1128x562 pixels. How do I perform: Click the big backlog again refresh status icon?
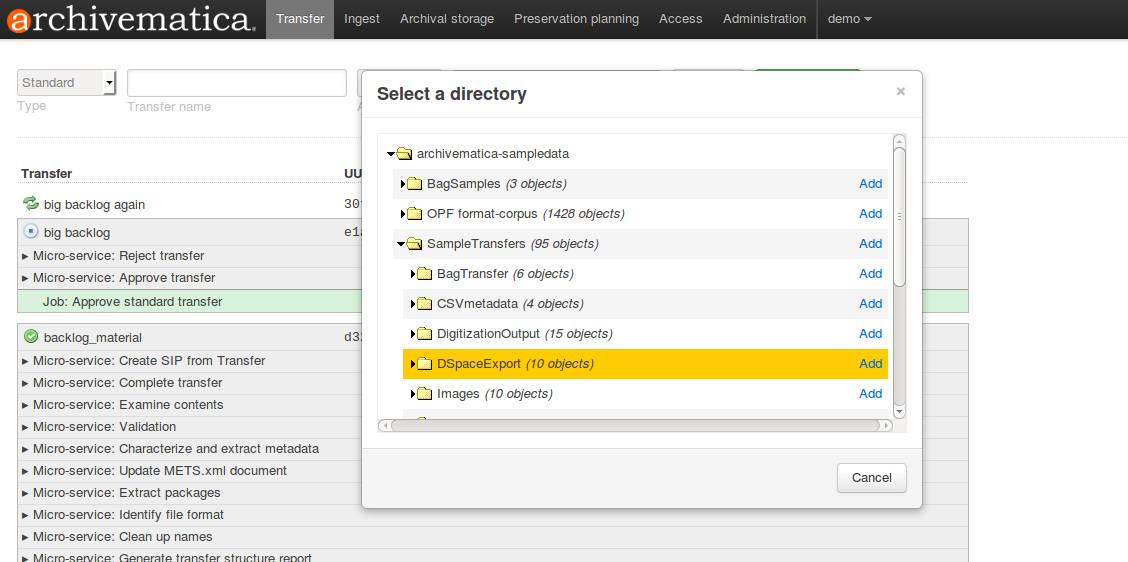point(31,204)
